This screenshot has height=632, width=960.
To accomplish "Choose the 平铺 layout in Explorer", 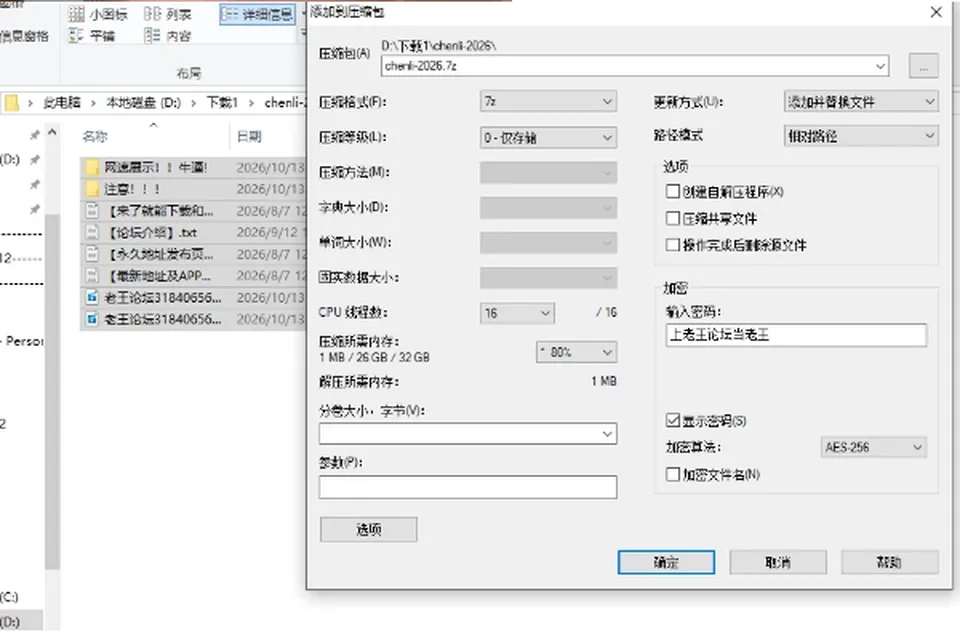I will [92, 36].
